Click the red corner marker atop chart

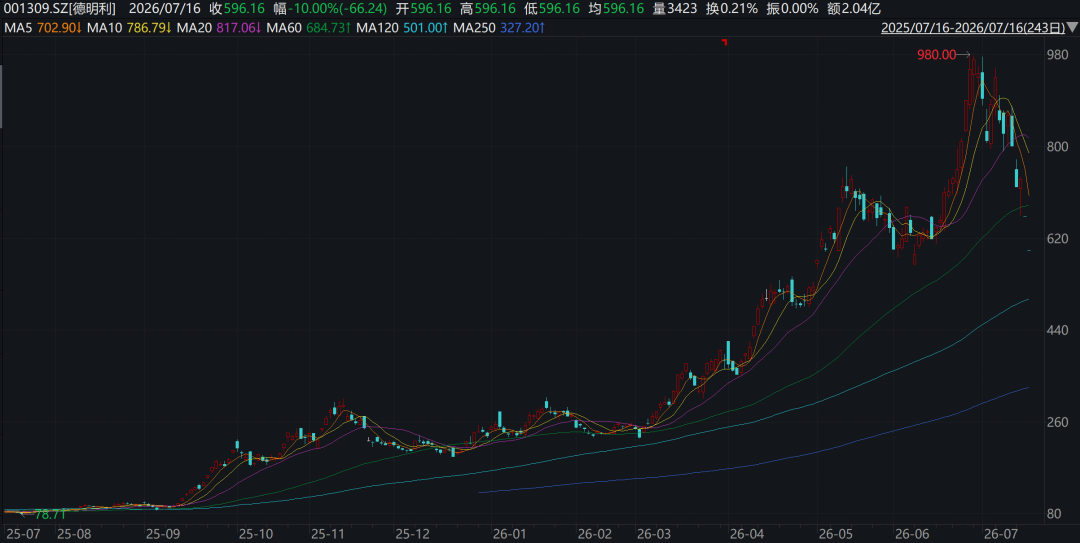(x=724, y=43)
